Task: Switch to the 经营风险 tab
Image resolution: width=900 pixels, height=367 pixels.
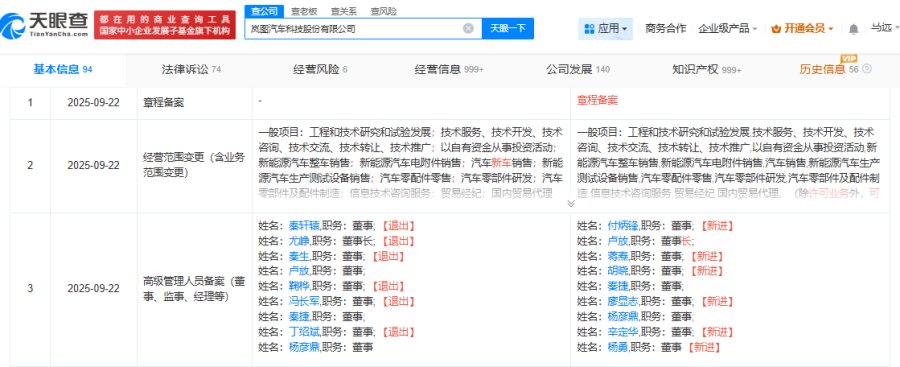Action: [320, 69]
